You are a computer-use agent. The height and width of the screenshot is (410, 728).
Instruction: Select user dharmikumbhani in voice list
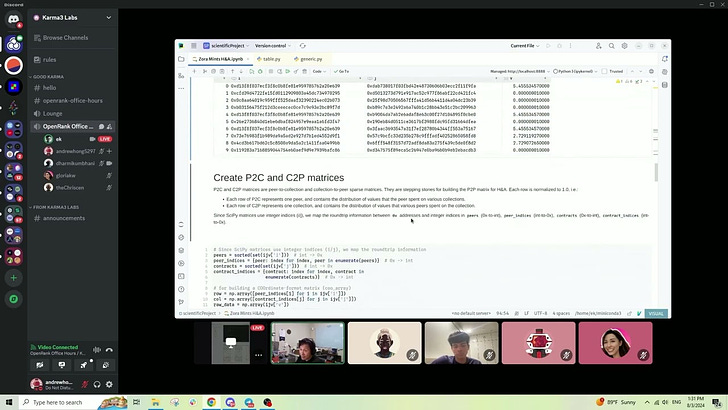pos(78,163)
